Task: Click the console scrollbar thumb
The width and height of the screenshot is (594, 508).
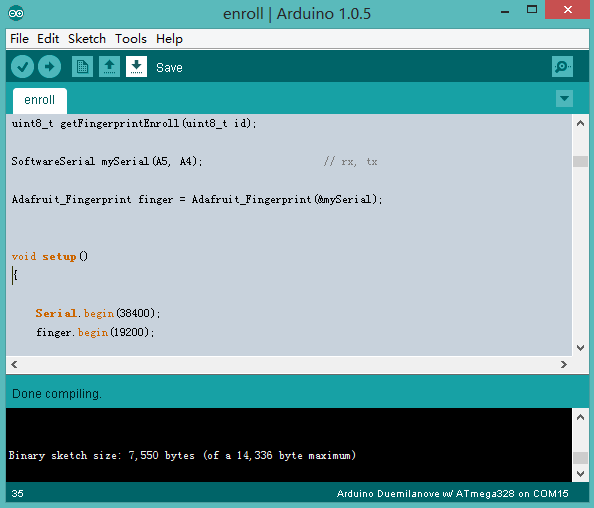Action: pyautogui.click(x=580, y=458)
